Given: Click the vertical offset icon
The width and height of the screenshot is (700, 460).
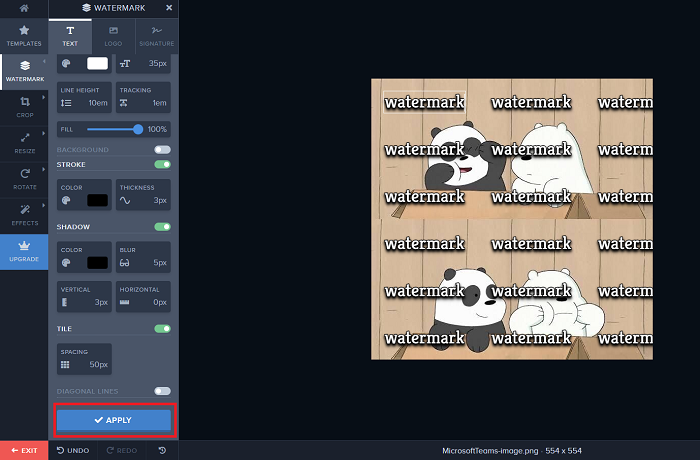Looking at the screenshot, I should click(x=64, y=302).
